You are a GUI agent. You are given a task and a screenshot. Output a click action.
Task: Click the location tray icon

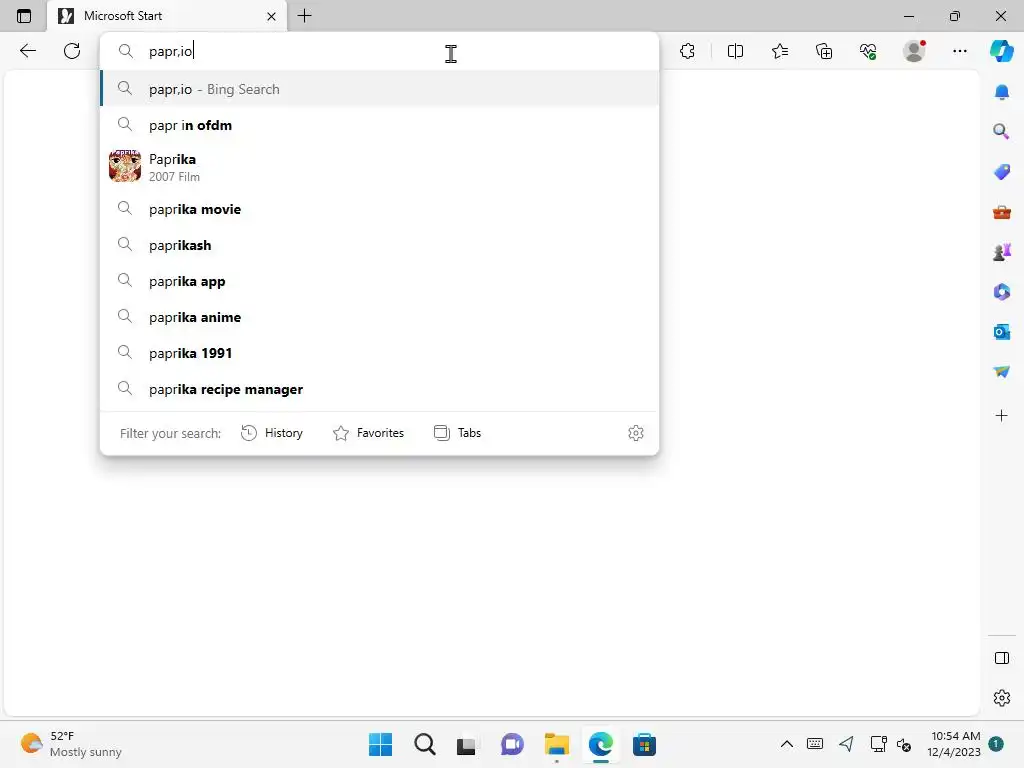tap(847, 744)
